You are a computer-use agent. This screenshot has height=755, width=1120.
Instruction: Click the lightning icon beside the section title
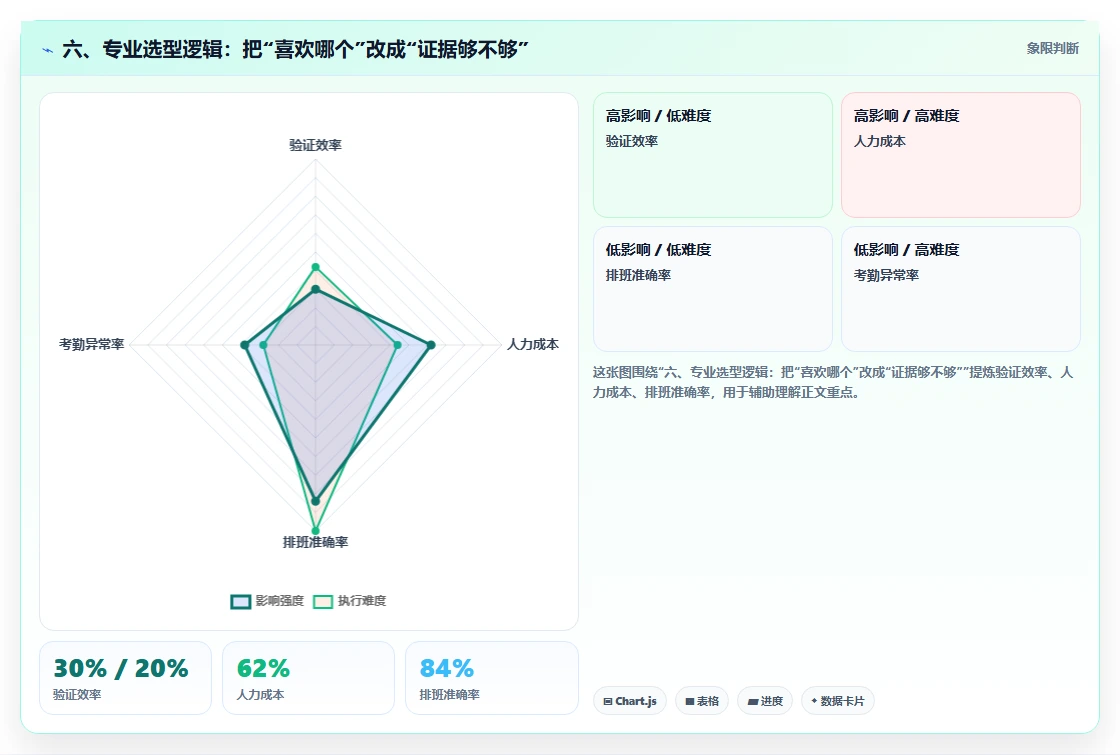(x=48, y=50)
